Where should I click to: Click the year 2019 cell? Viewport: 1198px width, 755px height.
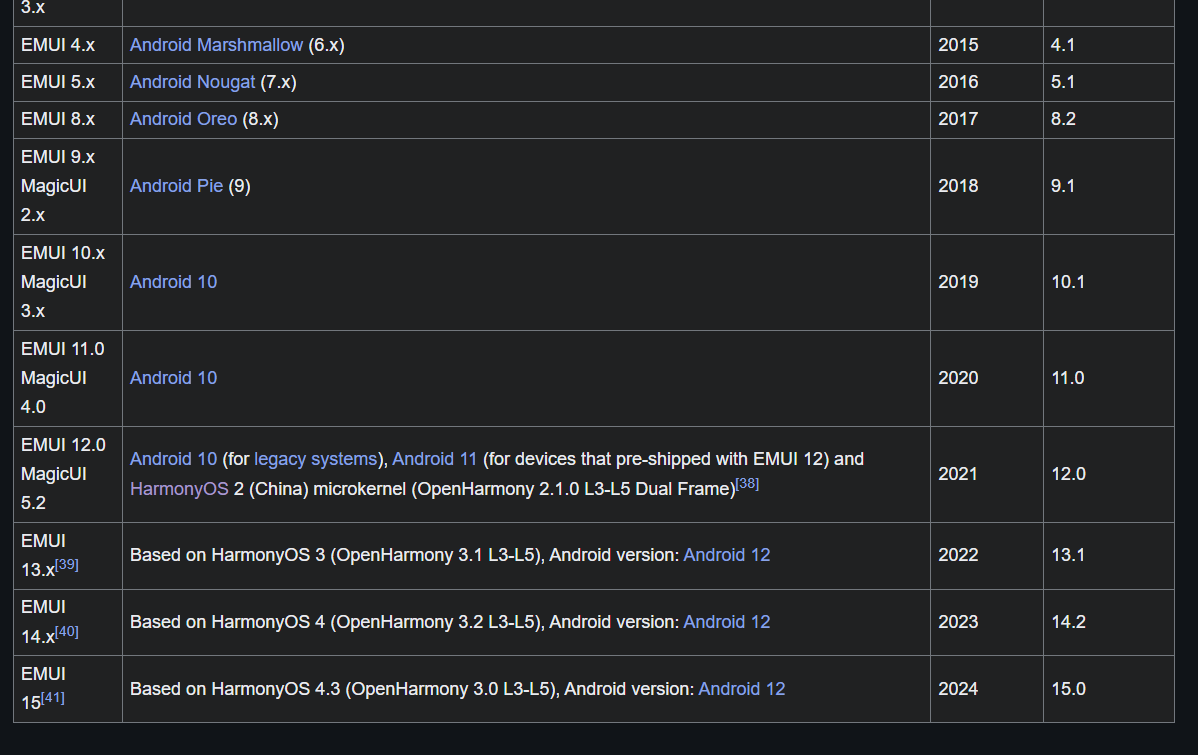click(986, 283)
